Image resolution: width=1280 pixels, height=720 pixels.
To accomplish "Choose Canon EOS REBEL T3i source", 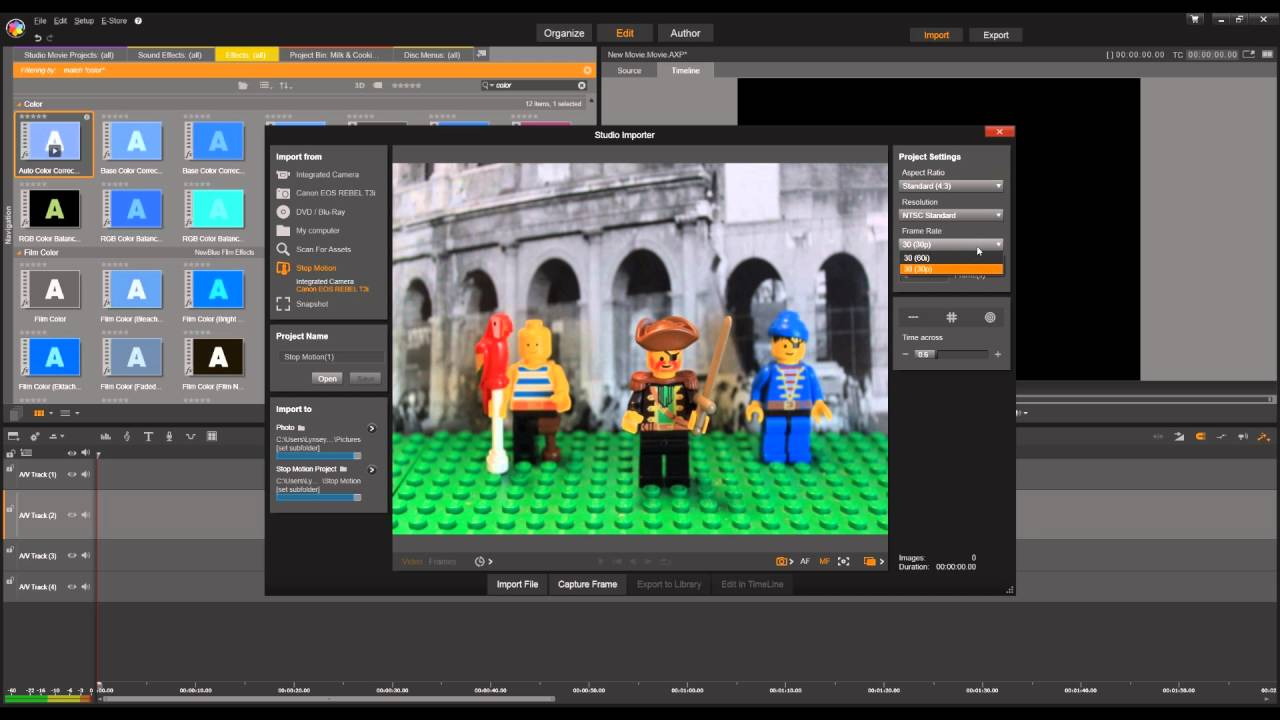I will point(325,193).
